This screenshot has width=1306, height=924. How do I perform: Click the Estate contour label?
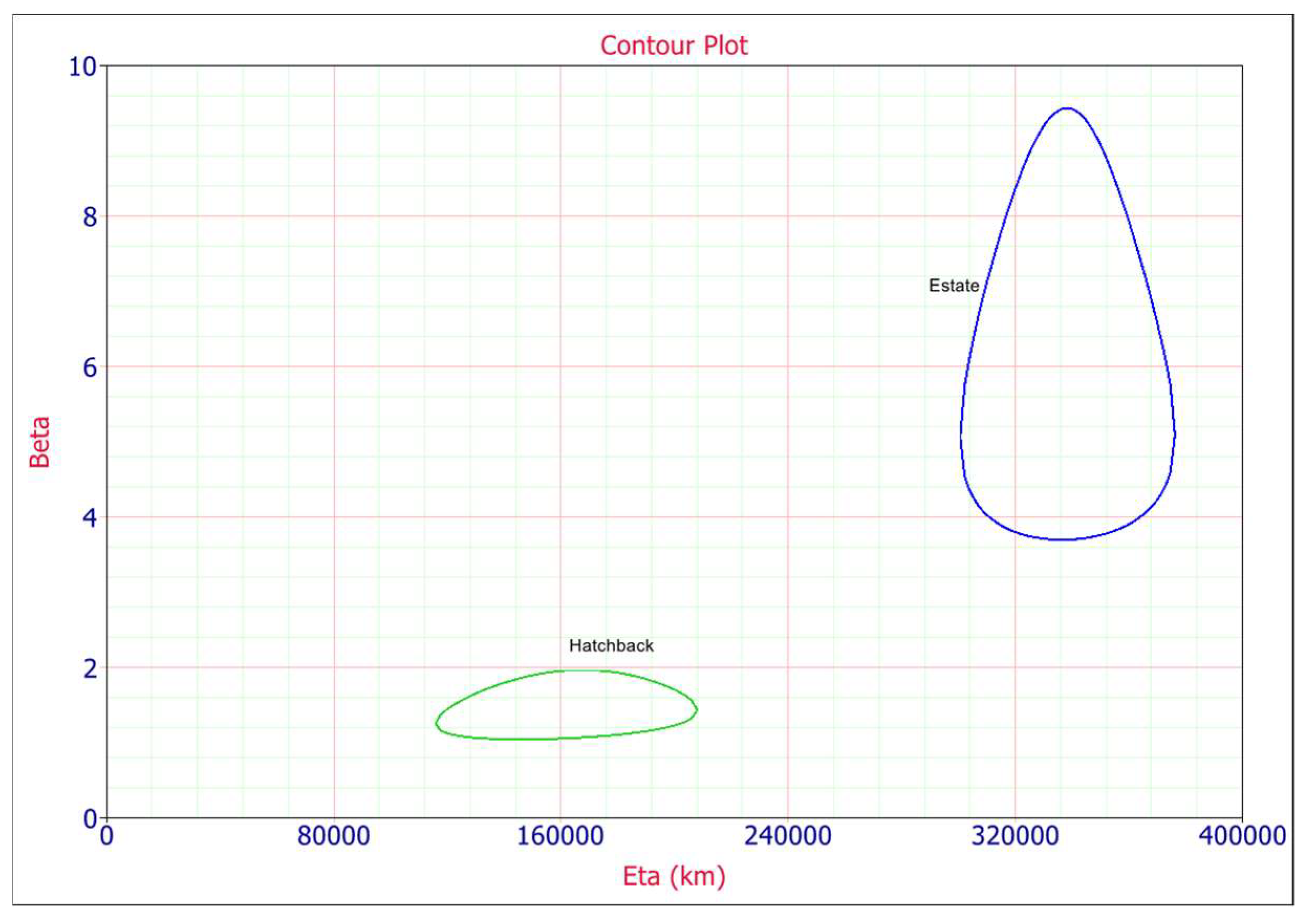953,286
